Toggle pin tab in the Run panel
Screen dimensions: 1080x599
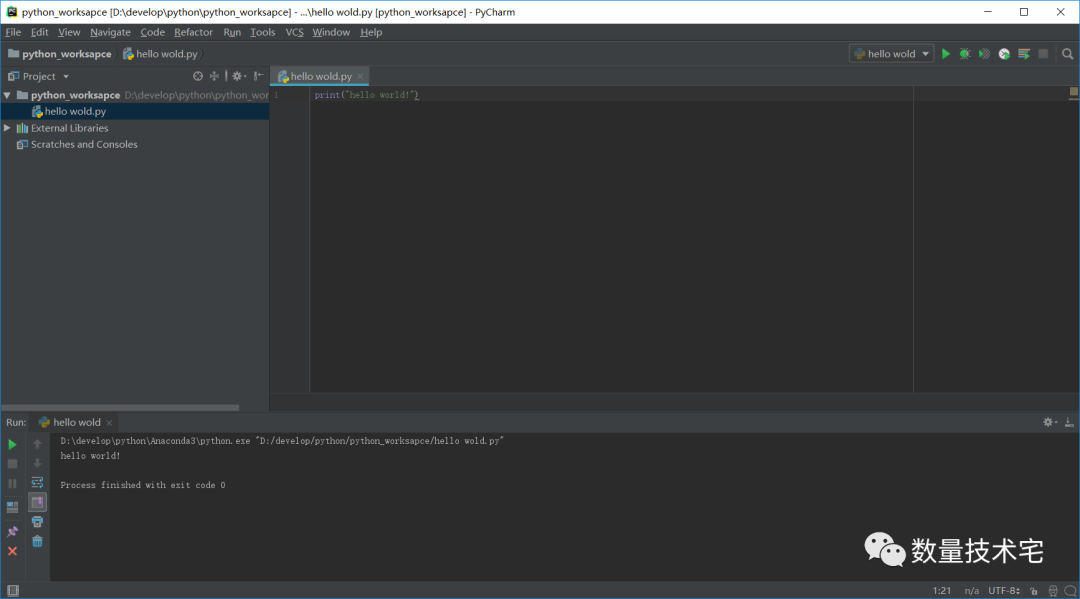12,531
